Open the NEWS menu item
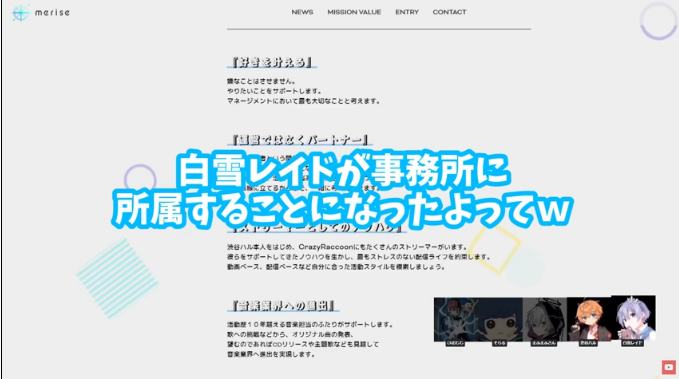Viewport: 679px width, 379px height. pos(302,12)
